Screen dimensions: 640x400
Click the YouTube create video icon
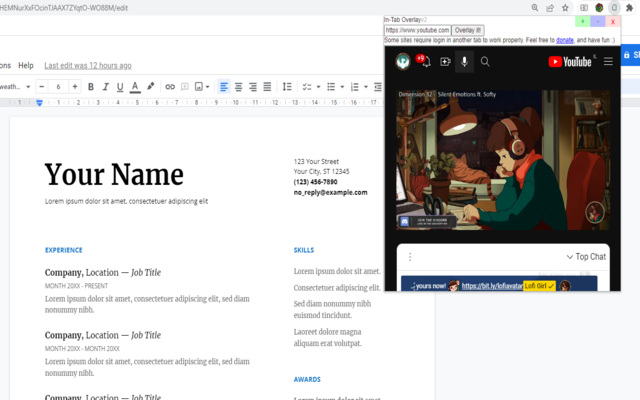tap(445, 62)
